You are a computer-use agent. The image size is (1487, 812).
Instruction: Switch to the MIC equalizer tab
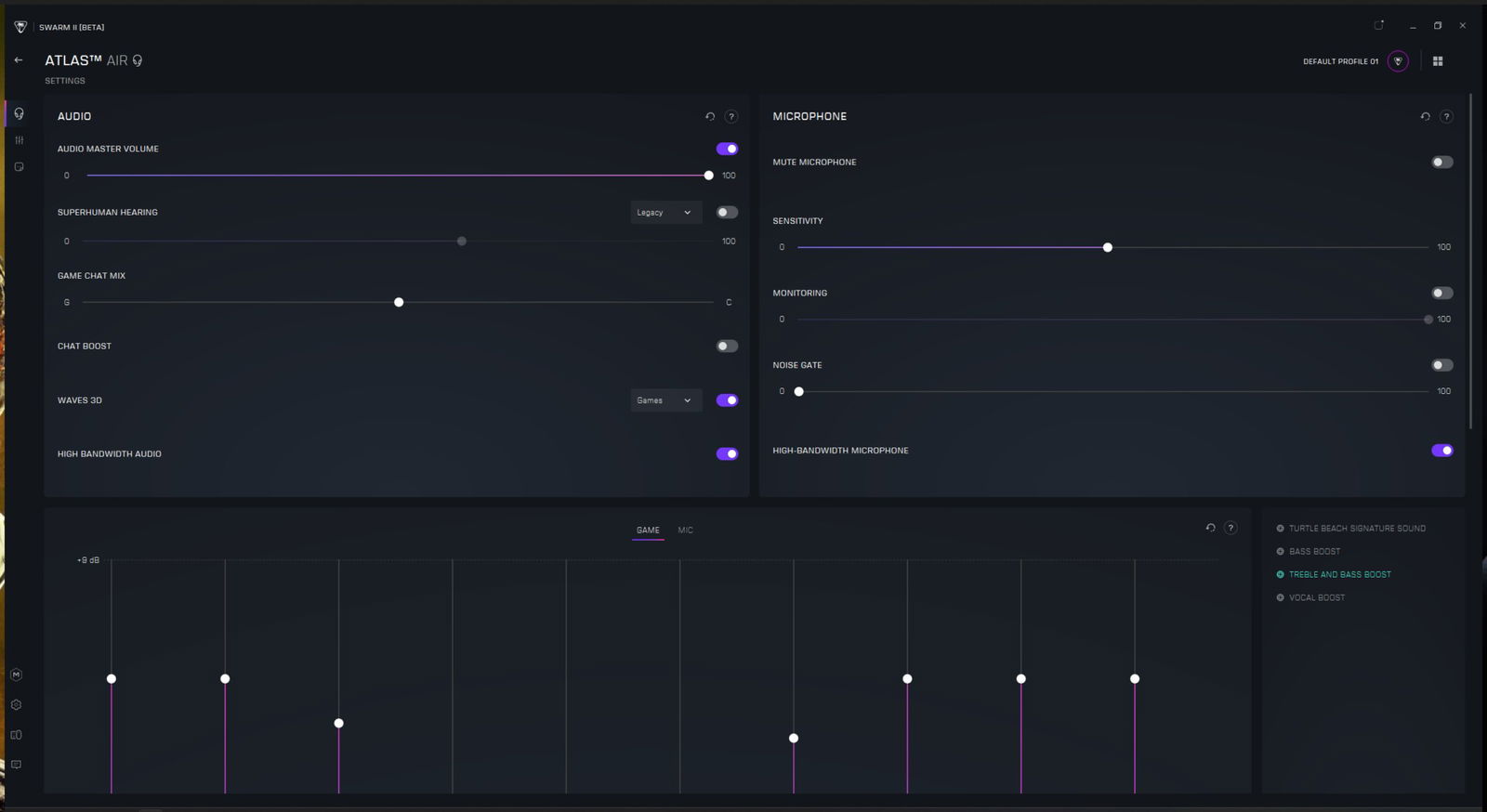point(685,530)
